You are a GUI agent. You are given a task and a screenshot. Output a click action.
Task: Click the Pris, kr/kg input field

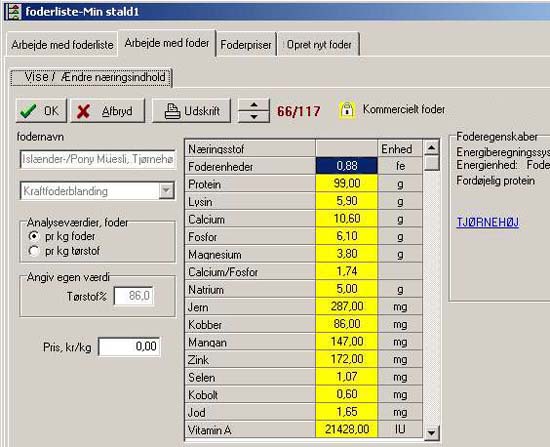pyautogui.click(x=129, y=347)
